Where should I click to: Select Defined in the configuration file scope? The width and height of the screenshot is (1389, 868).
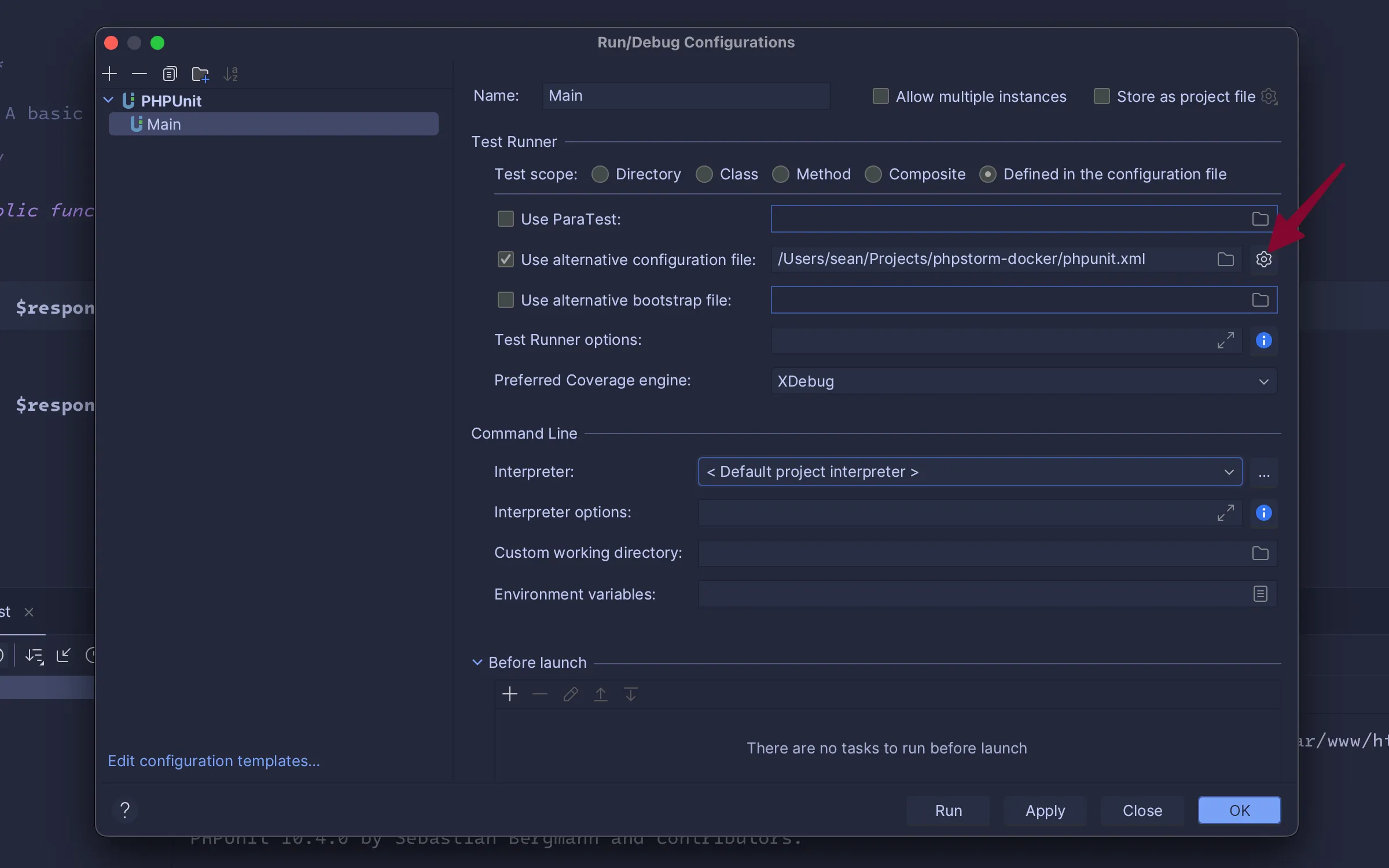click(988, 174)
